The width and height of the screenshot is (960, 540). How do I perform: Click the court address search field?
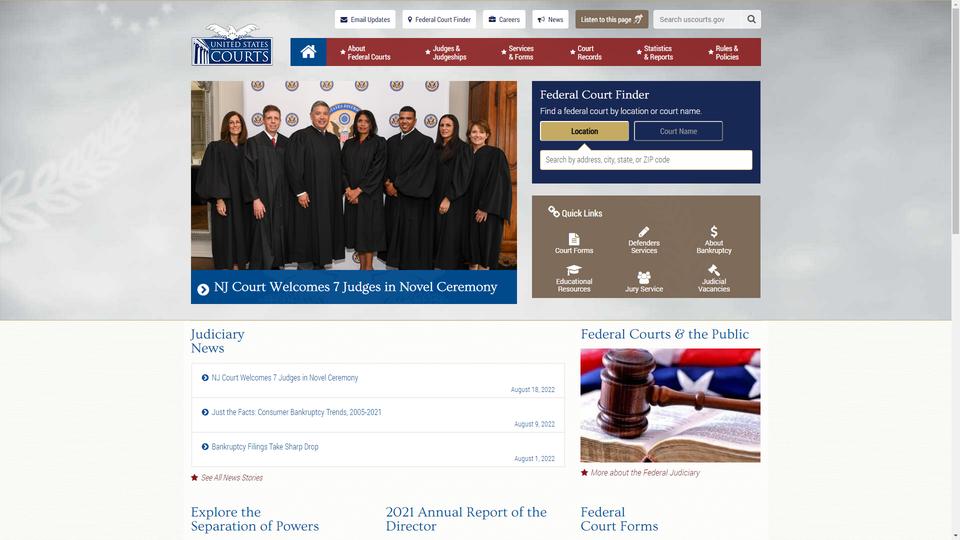pyautogui.click(x=646, y=160)
